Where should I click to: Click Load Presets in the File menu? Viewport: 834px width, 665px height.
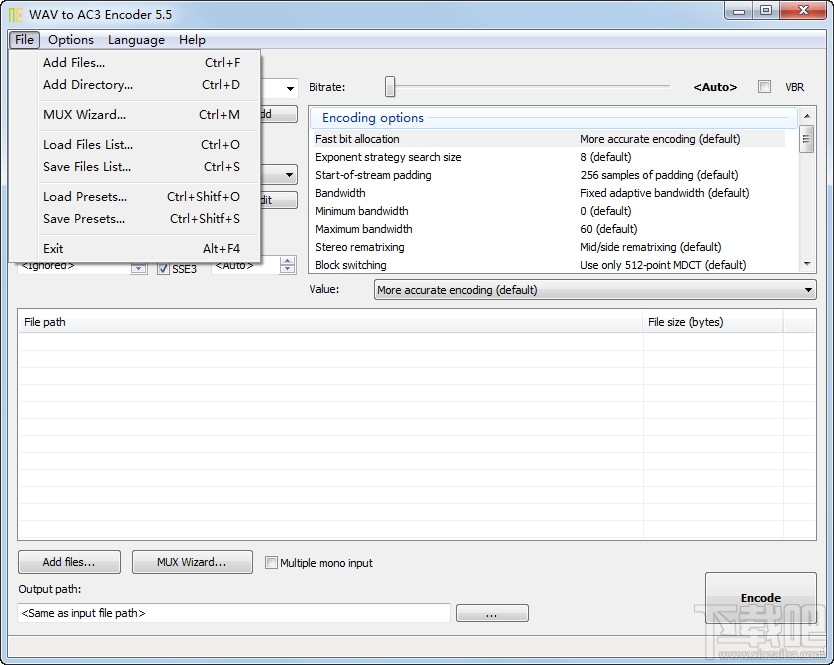[85, 197]
